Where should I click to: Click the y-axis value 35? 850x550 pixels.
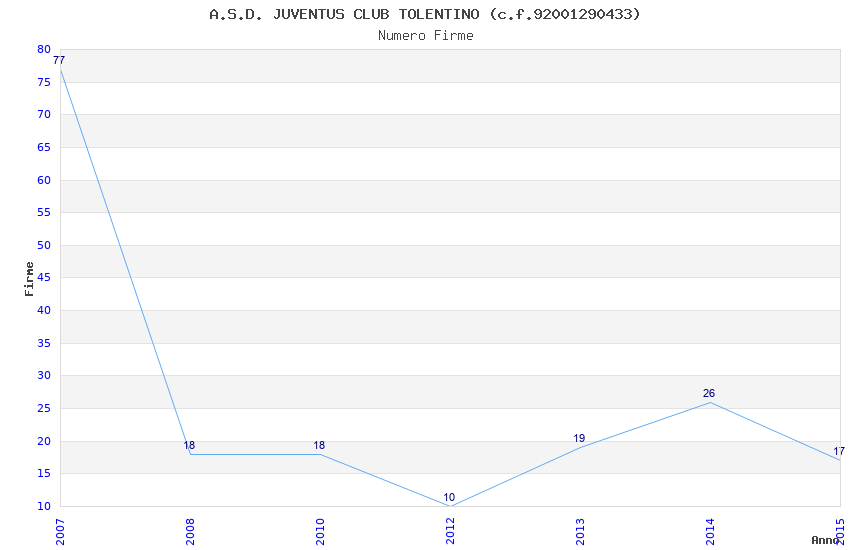(x=44, y=344)
